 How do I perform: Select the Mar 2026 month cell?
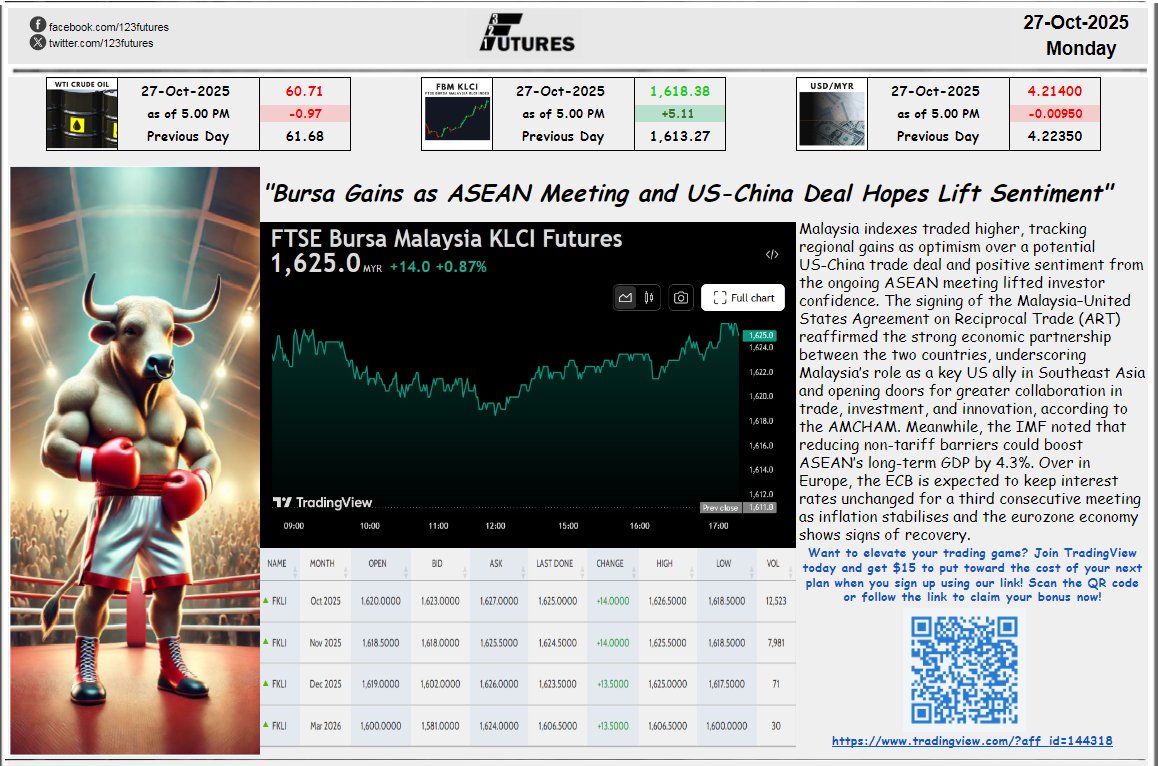(x=326, y=727)
